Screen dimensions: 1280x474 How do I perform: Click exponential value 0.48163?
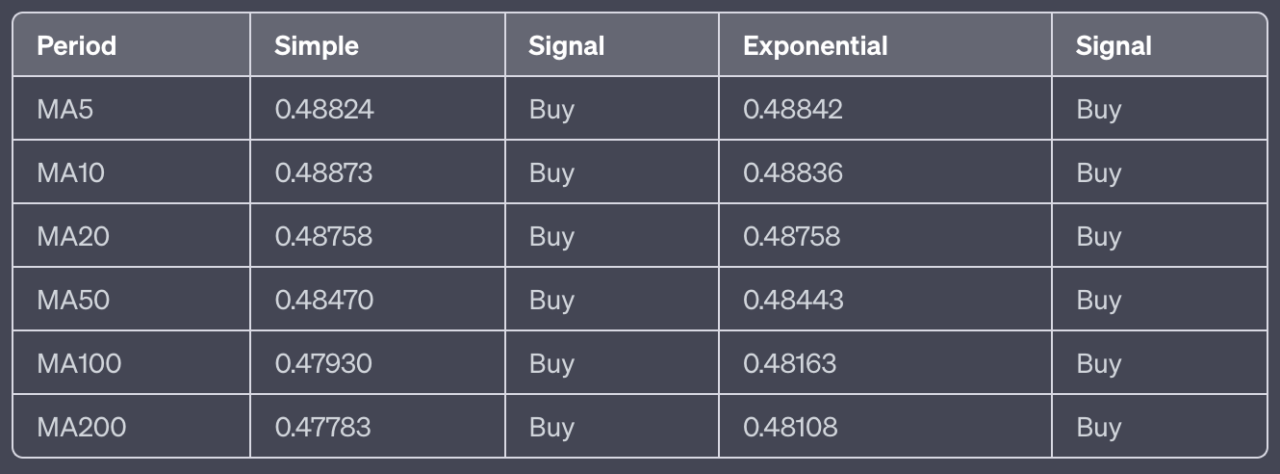[x=789, y=364]
